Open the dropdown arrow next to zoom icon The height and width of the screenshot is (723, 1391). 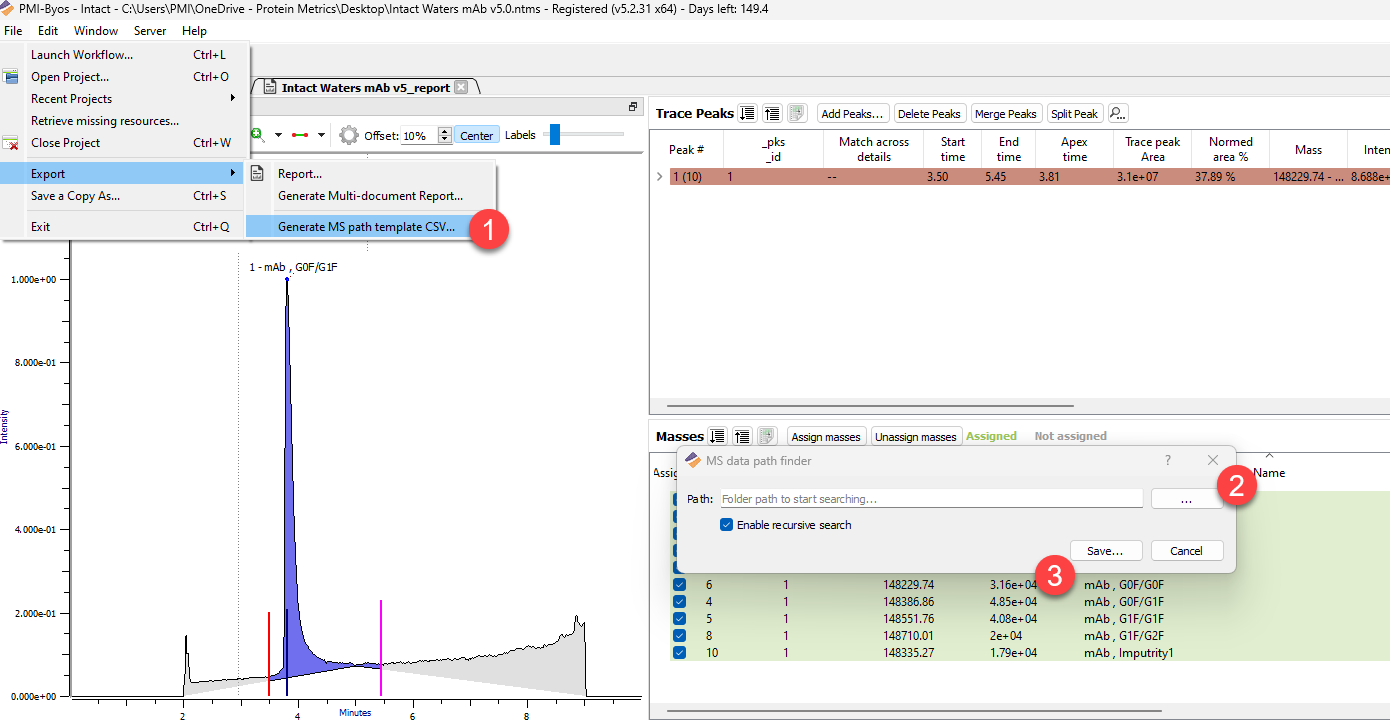point(278,135)
